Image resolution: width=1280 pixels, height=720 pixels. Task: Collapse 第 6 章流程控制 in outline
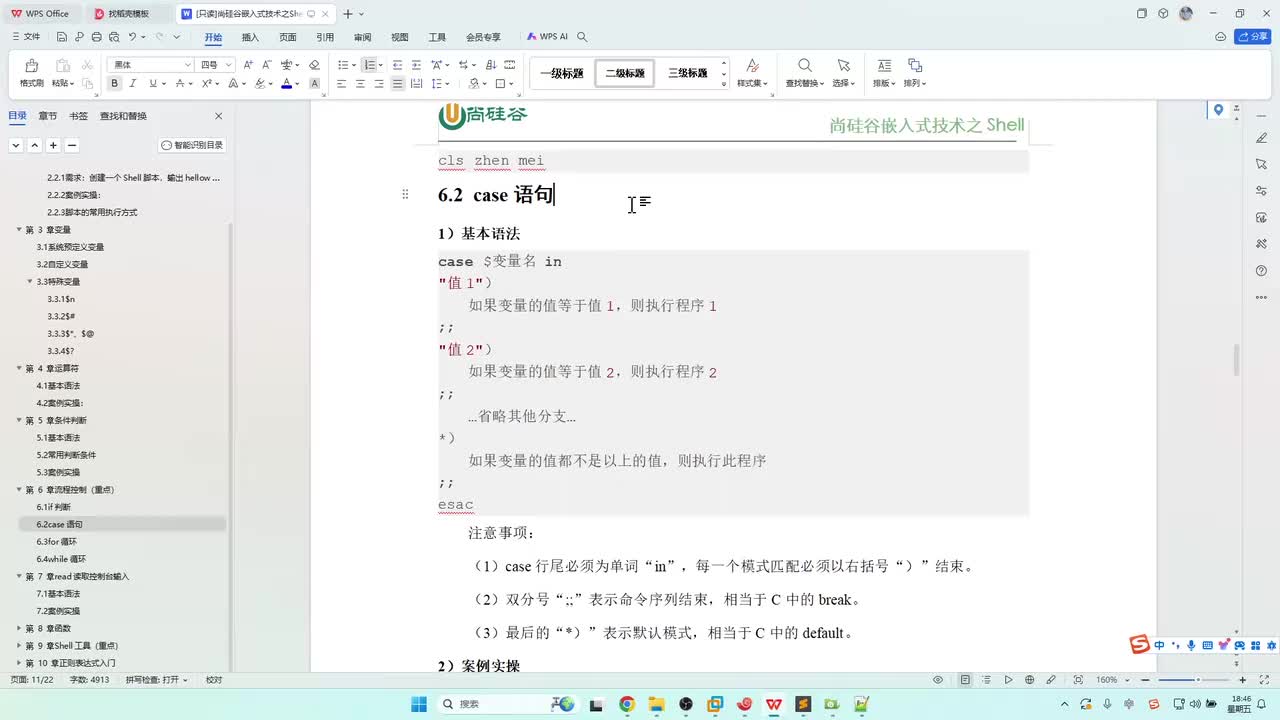point(19,489)
